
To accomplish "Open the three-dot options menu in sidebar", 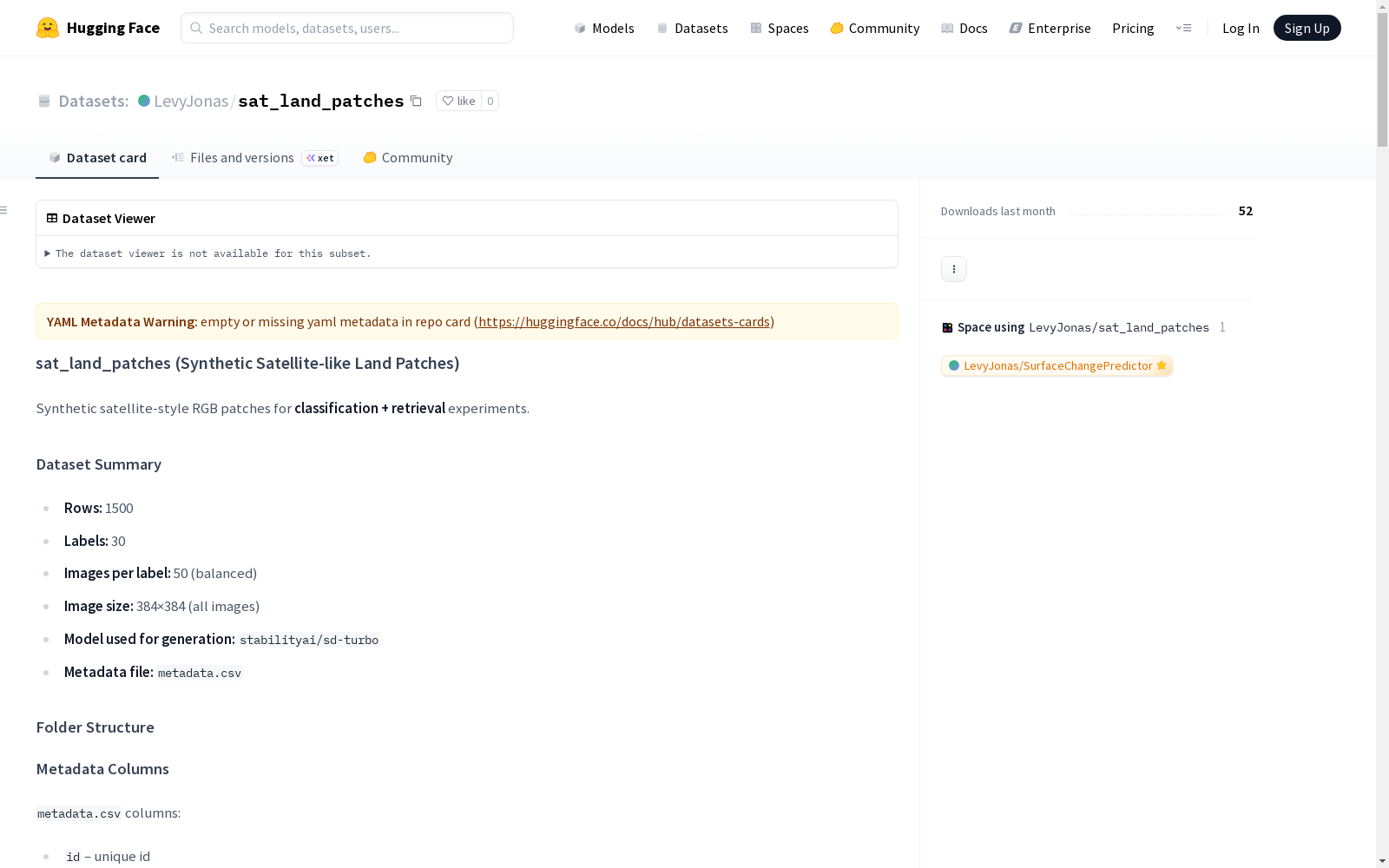I will coord(954,269).
